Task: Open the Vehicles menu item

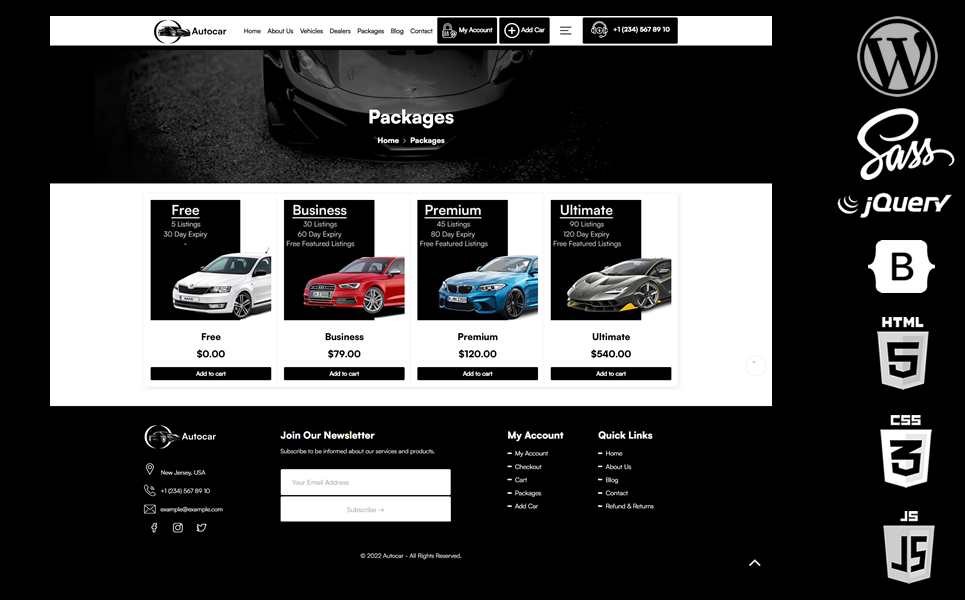Action: click(x=311, y=31)
